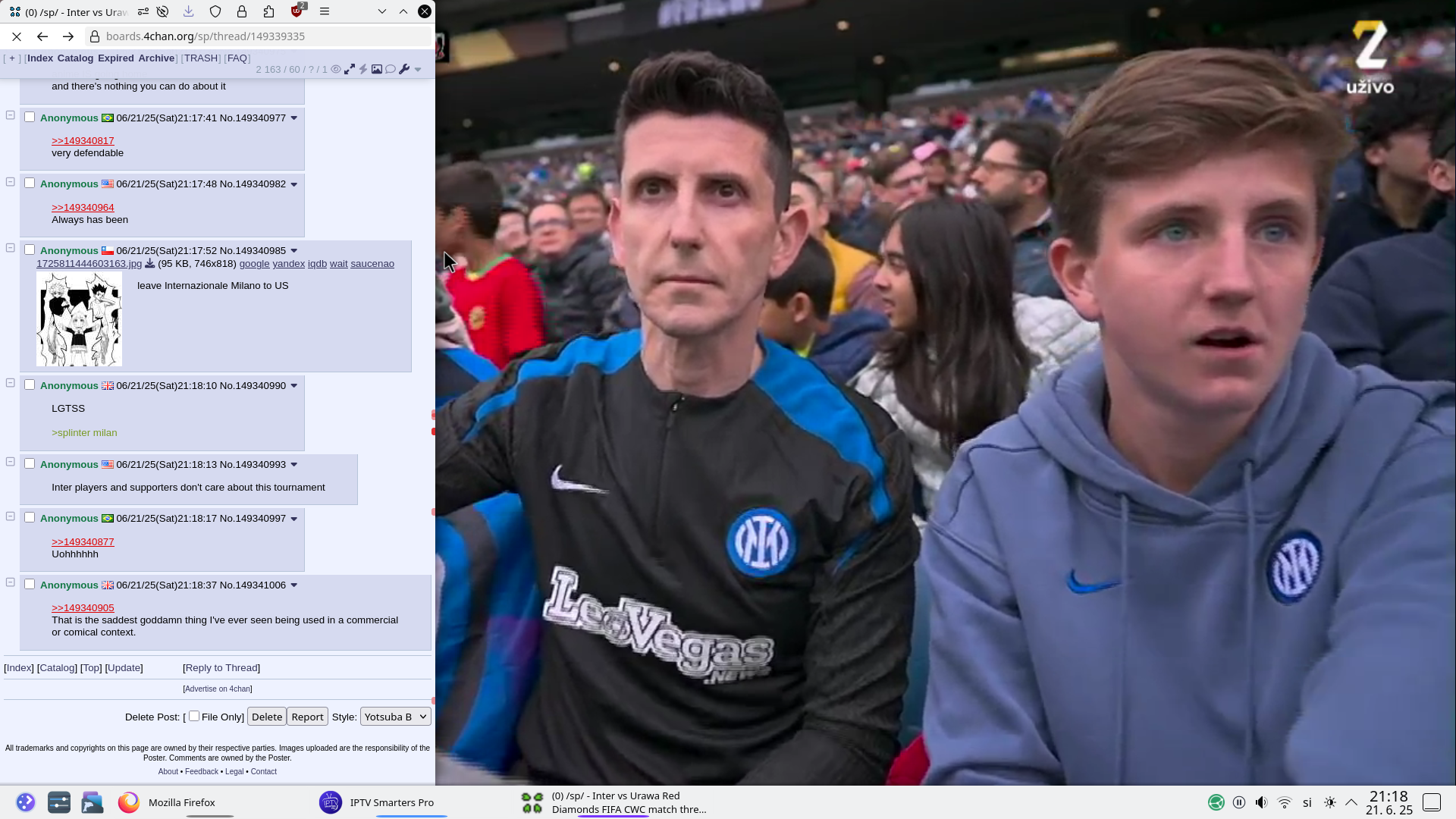1456x819 pixels.
Task: Open the uBlock Origin extension popup
Action: click(x=297, y=11)
